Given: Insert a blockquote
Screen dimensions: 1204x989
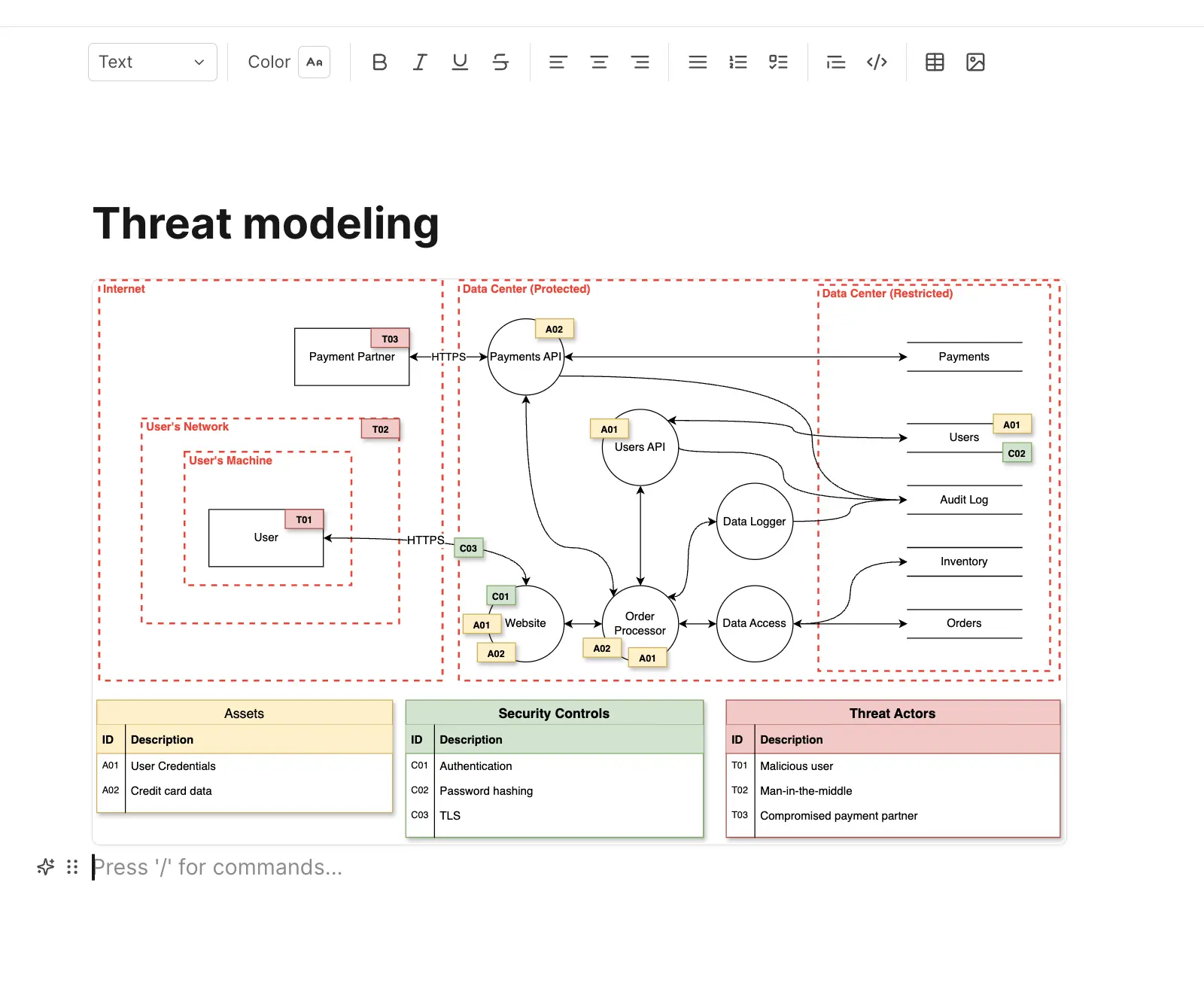Looking at the screenshot, I should pyautogui.click(x=835, y=62).
